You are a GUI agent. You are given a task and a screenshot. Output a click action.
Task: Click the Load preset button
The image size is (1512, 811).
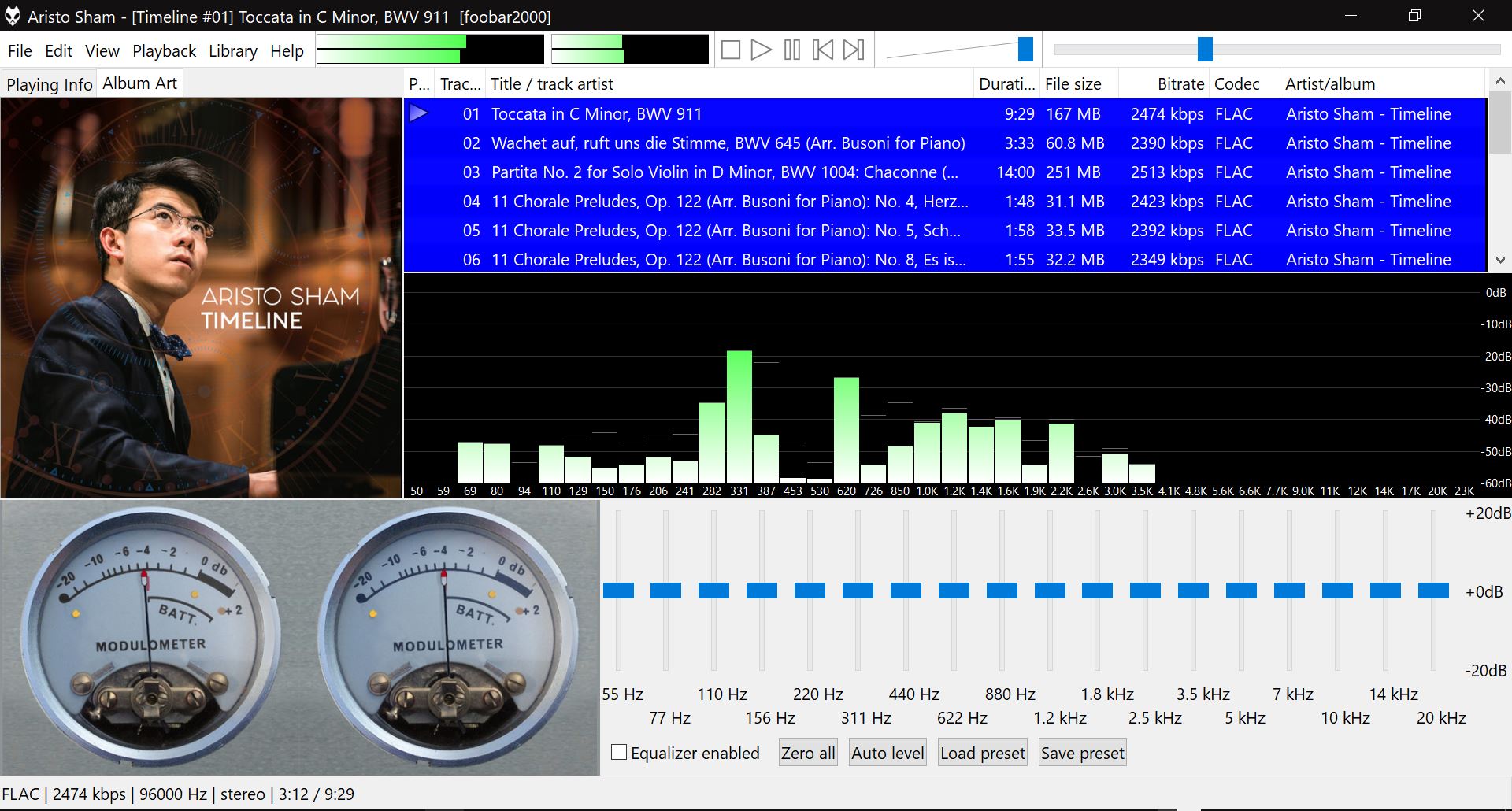coord(983,754)
